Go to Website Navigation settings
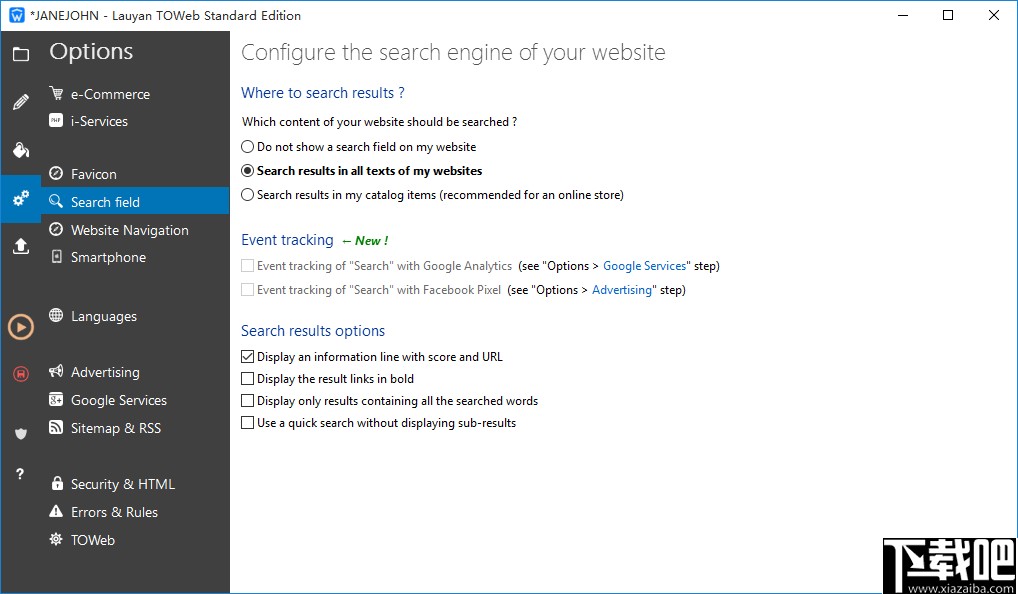 [129, 230]
